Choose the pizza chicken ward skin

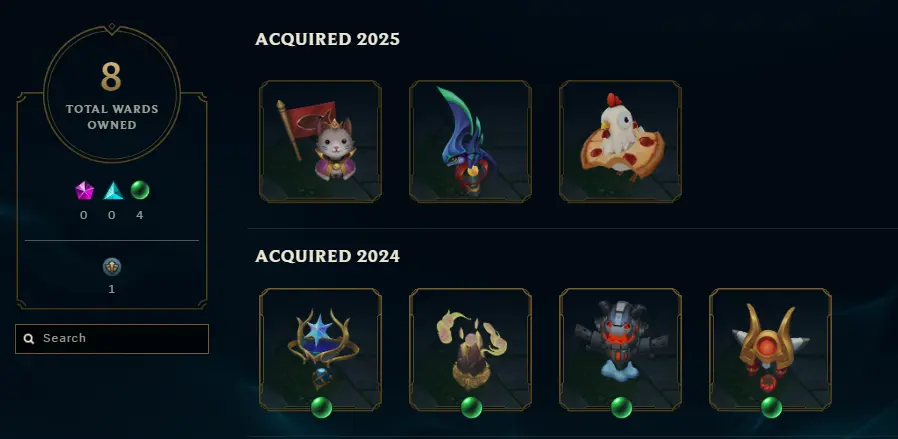coord(620,141)
